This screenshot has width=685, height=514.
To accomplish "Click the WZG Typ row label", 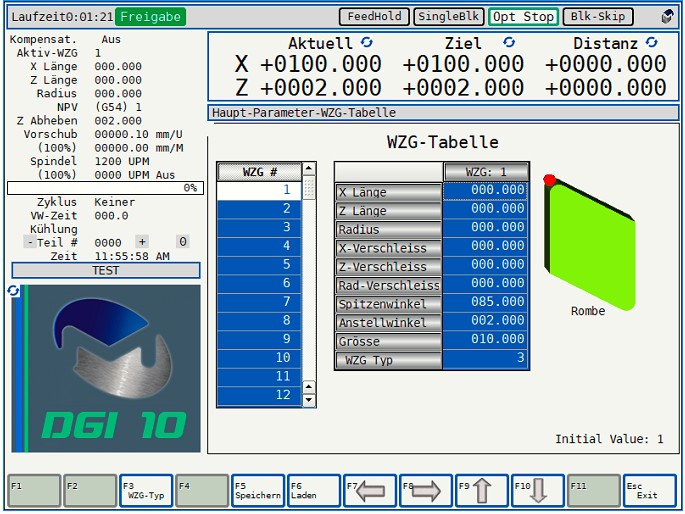I will click(x=389, y=360).
